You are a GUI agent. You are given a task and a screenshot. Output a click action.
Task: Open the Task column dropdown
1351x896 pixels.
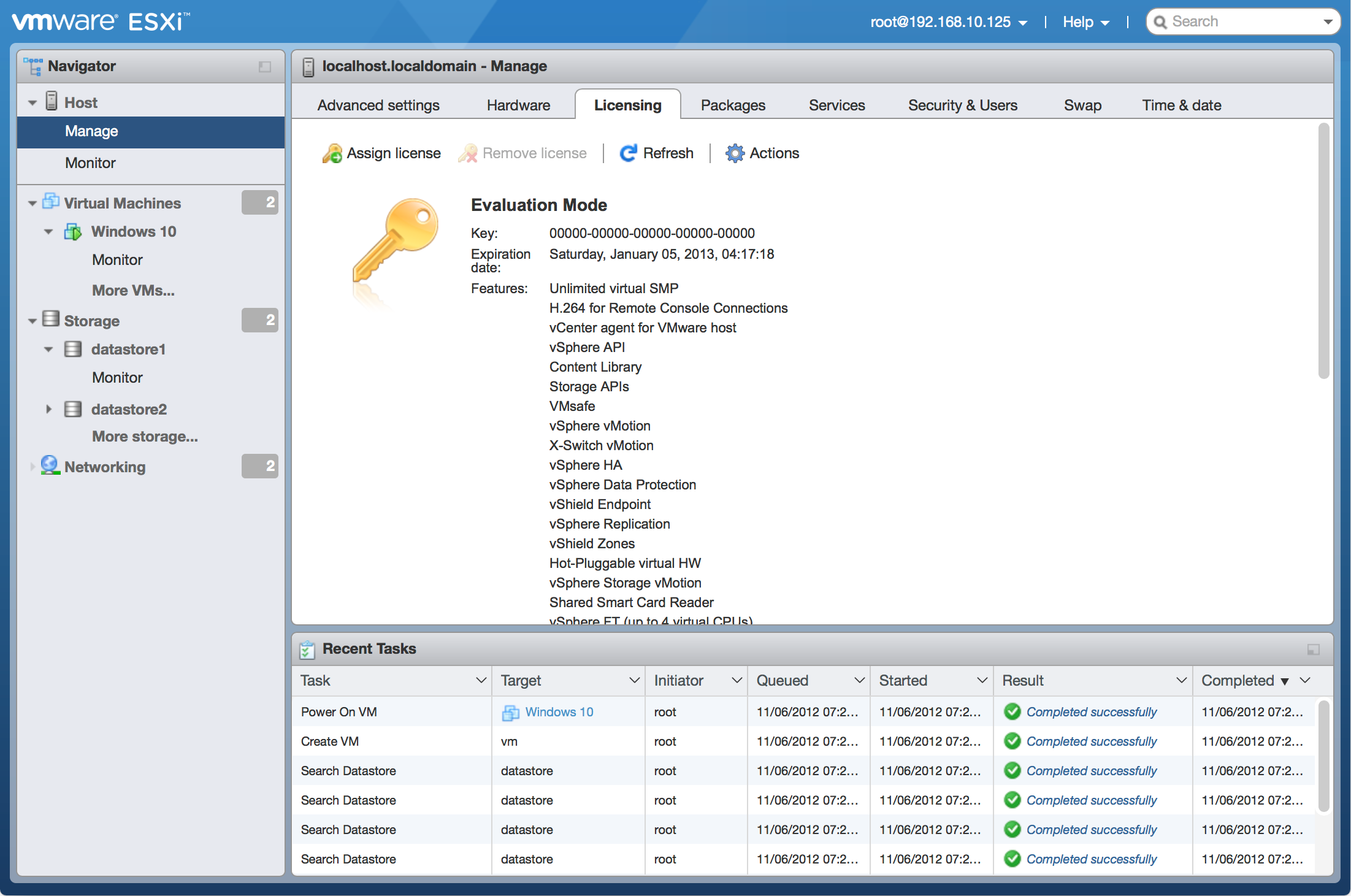pos(481,680)
